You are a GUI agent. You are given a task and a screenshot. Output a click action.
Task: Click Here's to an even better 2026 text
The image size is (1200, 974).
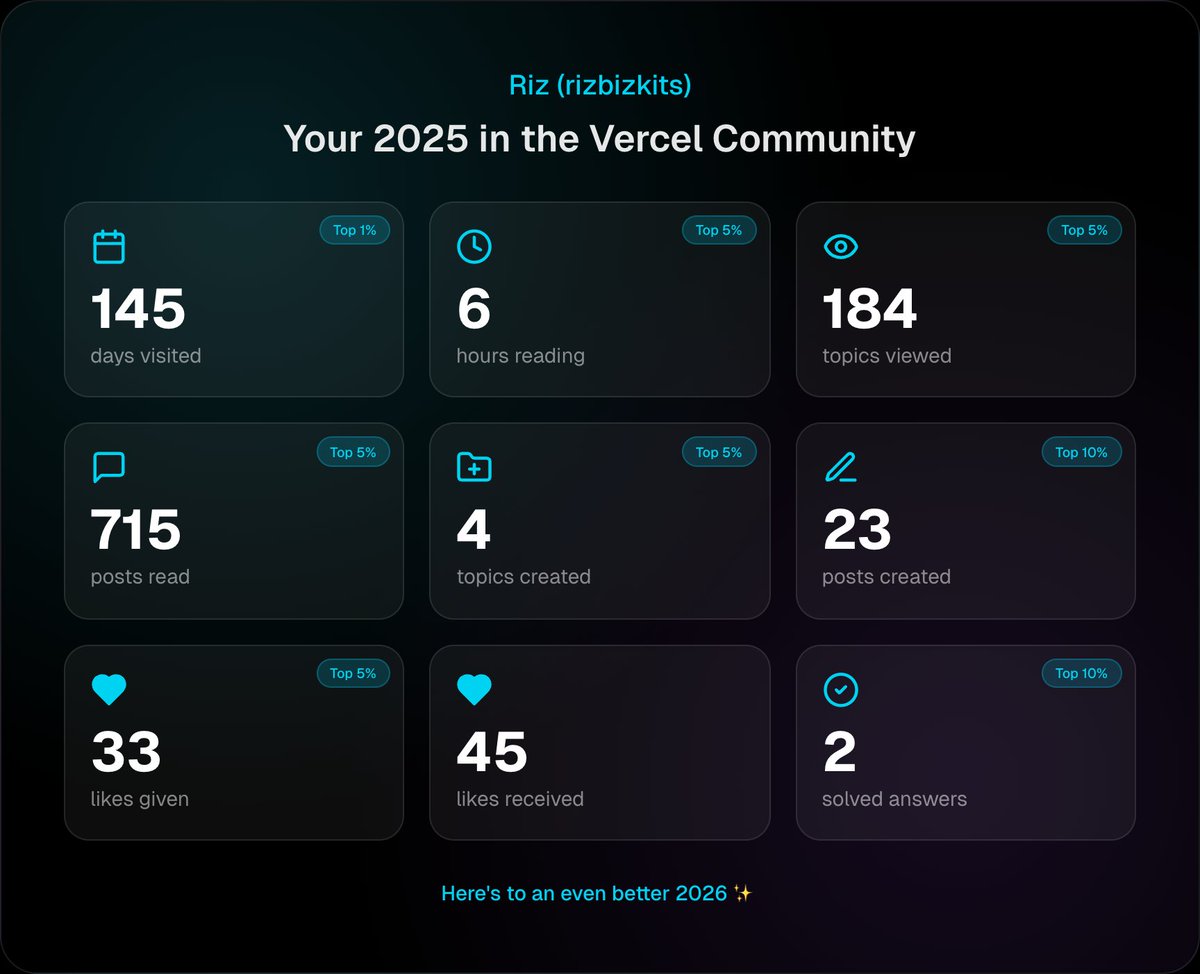[x=596, y=893]
